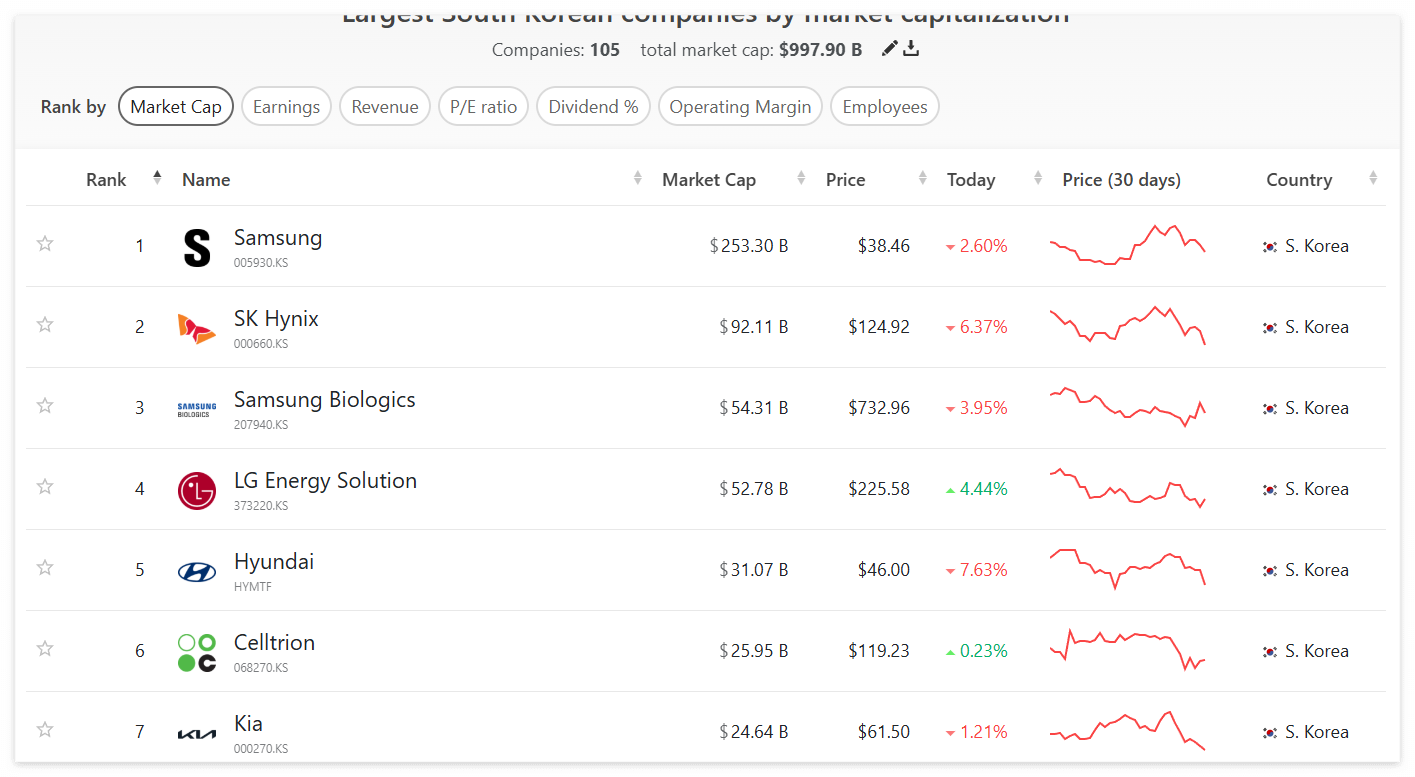Toggle the favorite star for Kia
Image resolution: width=1415 pixels, height=777 pixels.
(45, 729)
